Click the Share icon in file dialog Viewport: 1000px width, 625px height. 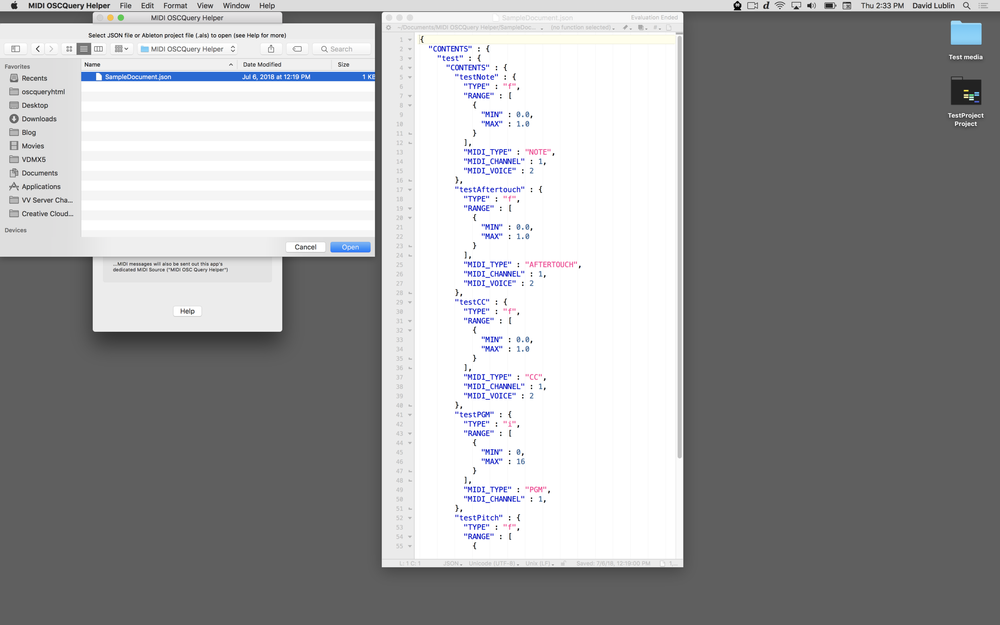pyautogui.click(x=271, y=49)
